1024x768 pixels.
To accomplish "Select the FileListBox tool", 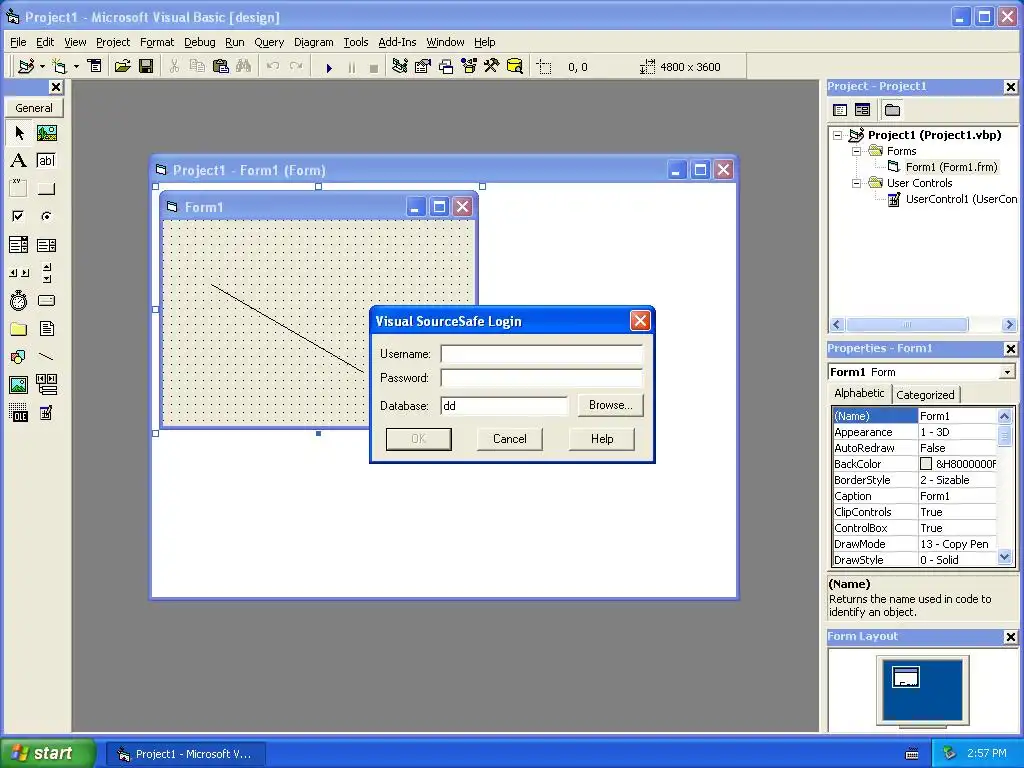I will (x=46, y=328).
